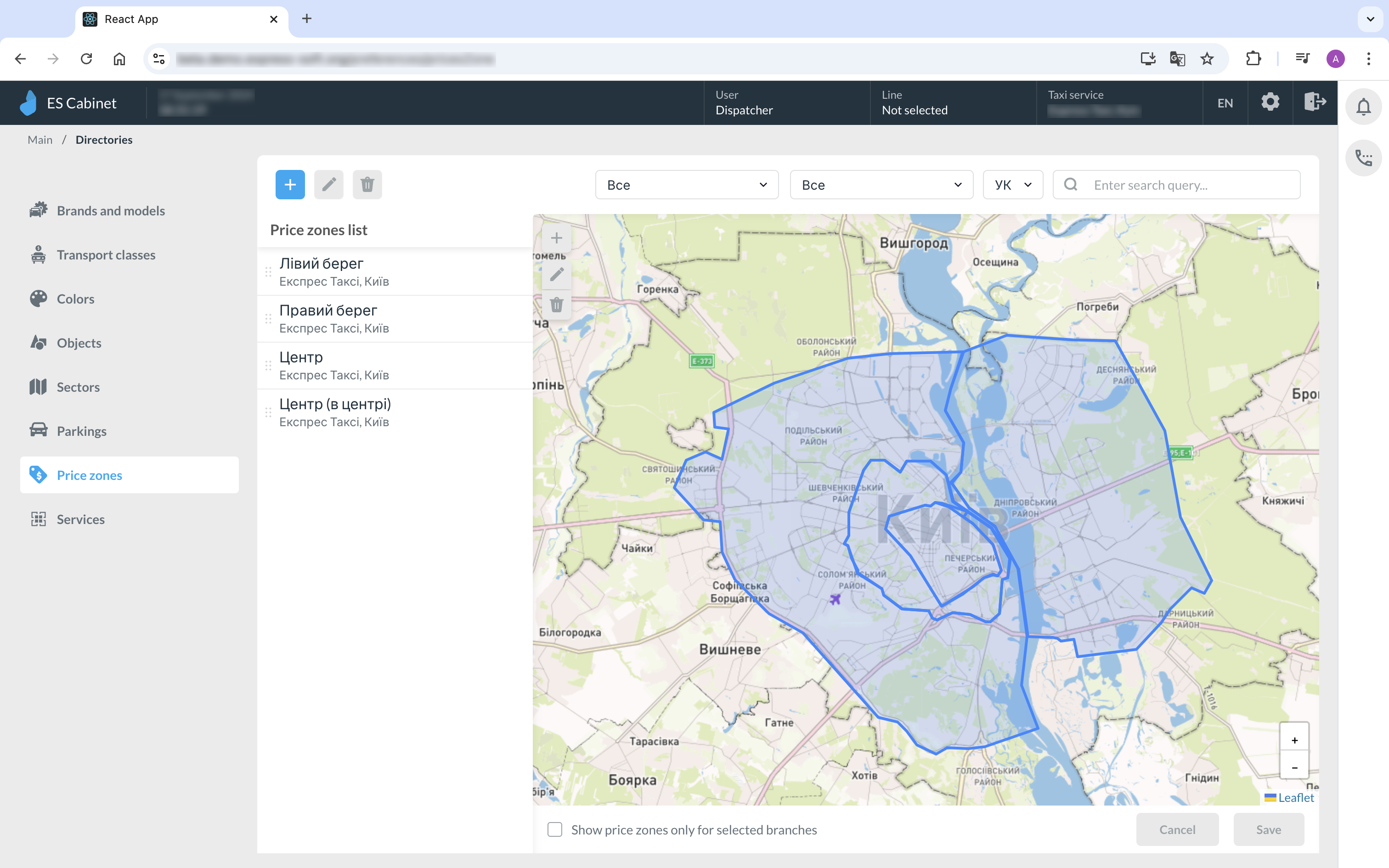This screenshot has width=1389, height=868.
Task: Focus the Enter search query field
Action: tap(1176, 185)
